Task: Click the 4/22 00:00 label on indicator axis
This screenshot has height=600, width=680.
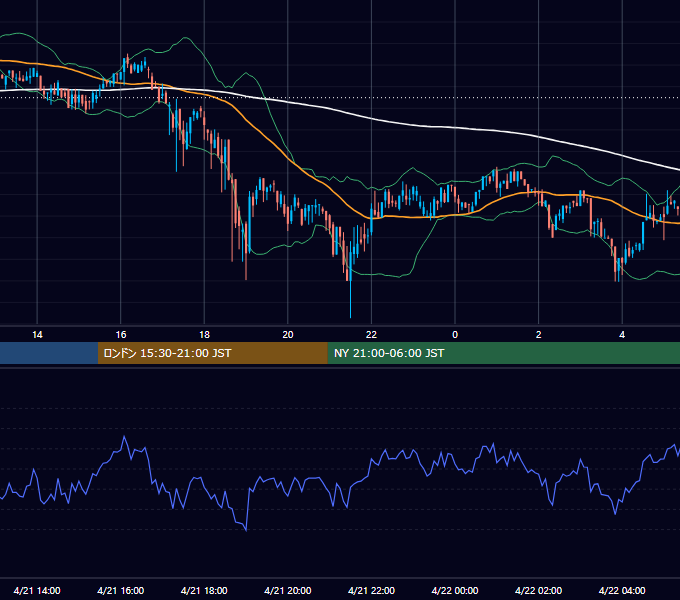Action: click(454, 590)
